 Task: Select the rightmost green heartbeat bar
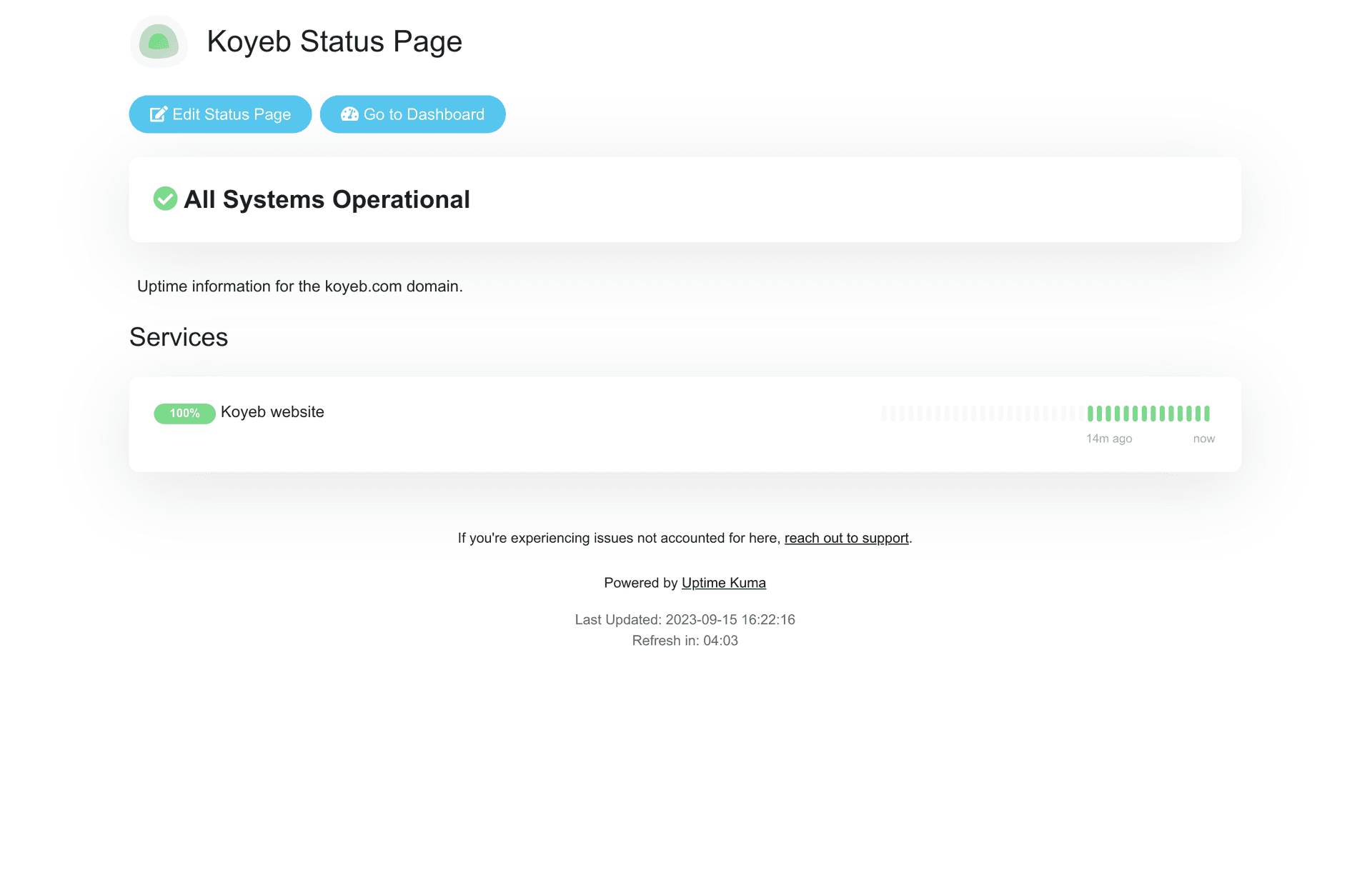point(1207,413)
